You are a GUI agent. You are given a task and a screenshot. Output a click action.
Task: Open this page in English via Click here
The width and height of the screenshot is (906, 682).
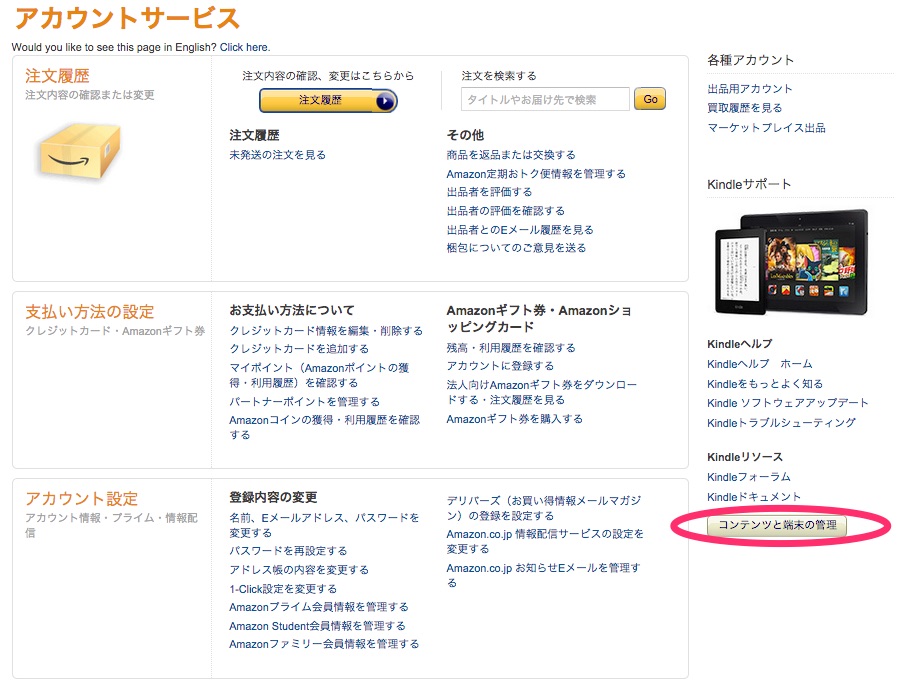(243, 46)
